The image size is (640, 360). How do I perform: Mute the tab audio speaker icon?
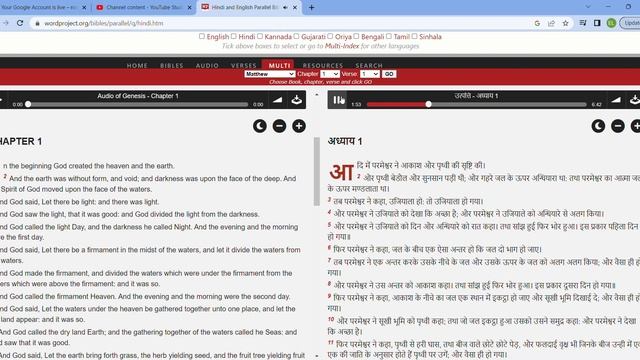(285, 7)
